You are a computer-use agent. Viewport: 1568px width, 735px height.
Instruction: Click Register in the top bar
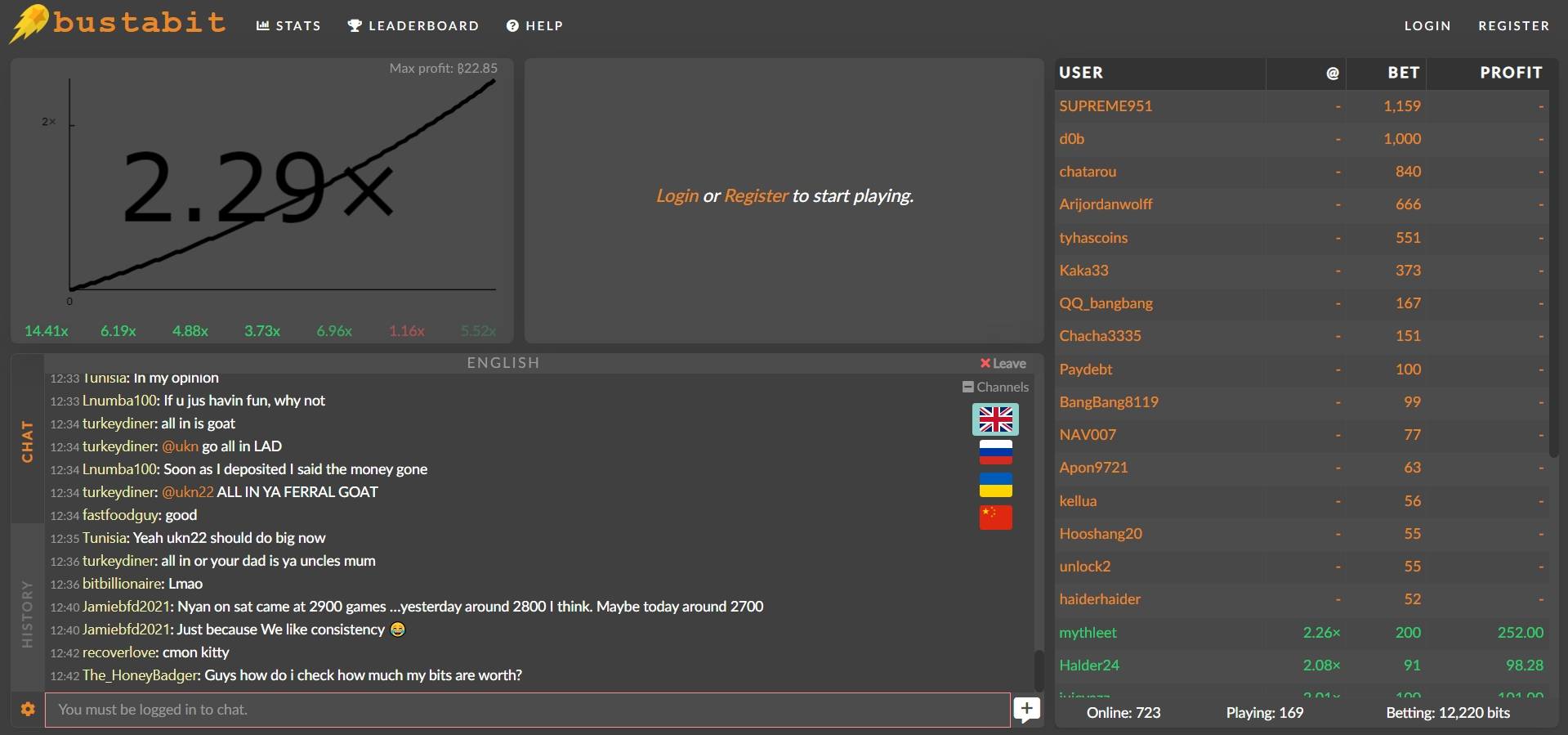click(x=1513, y=26)
